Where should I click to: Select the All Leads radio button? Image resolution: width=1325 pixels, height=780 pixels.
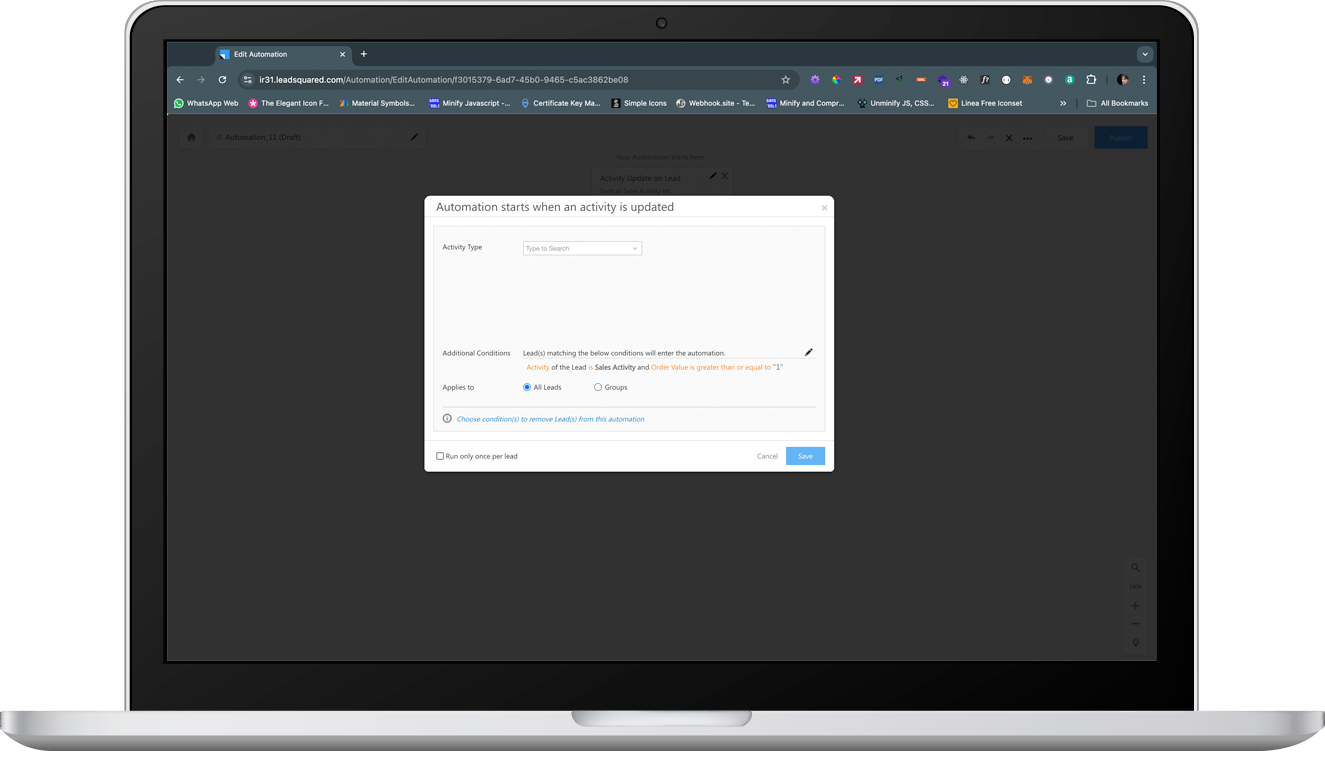527,387
